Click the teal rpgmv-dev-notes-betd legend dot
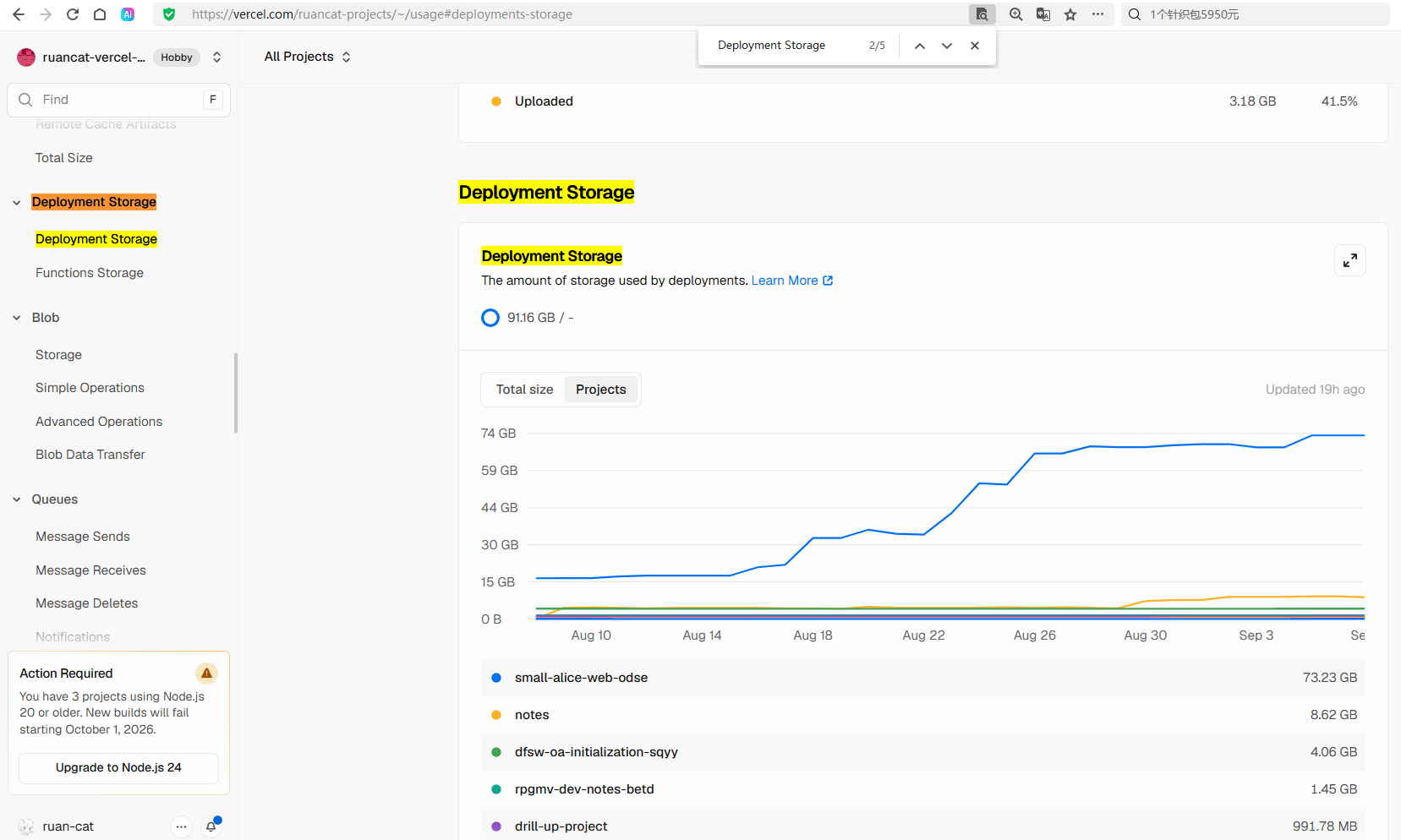 click(496, 789)
